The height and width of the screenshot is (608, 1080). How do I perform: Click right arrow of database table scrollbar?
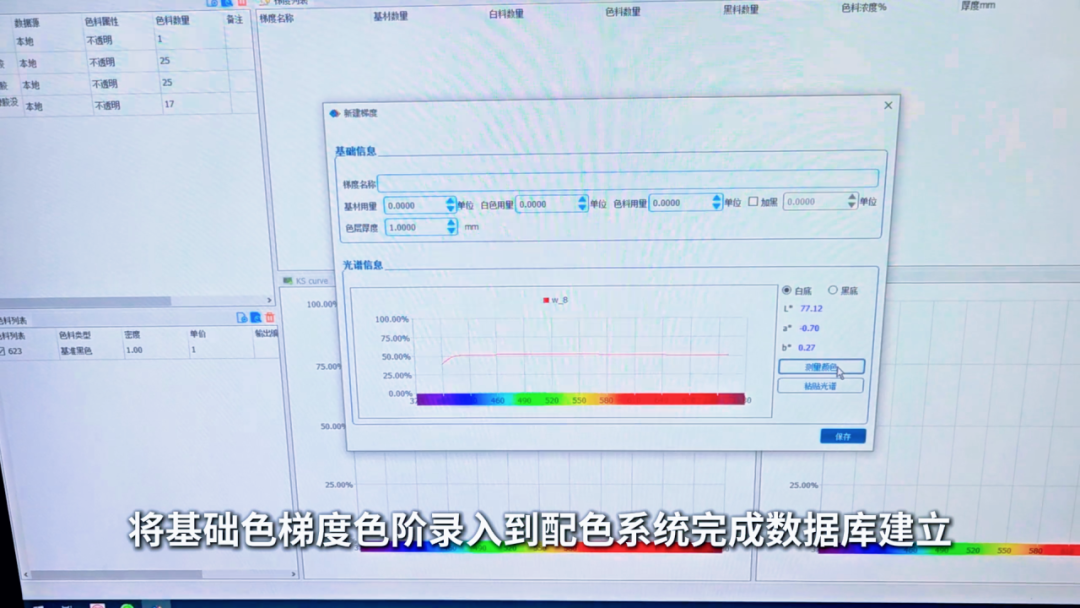click(269, 300)
